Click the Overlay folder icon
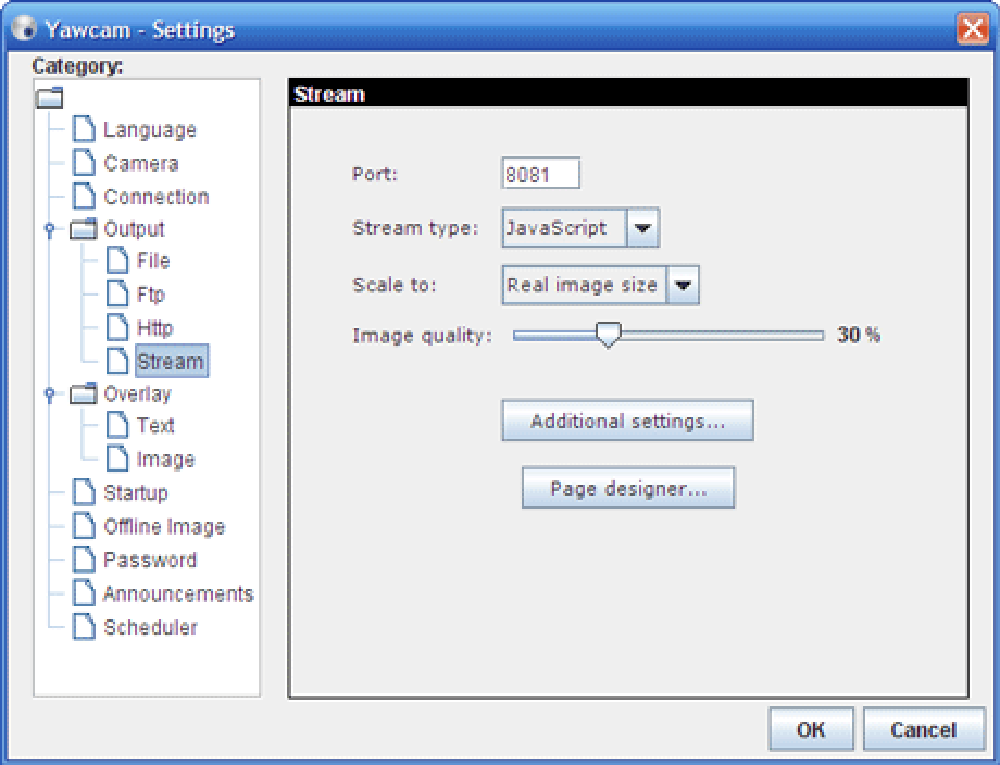 [x=84, y=394]
